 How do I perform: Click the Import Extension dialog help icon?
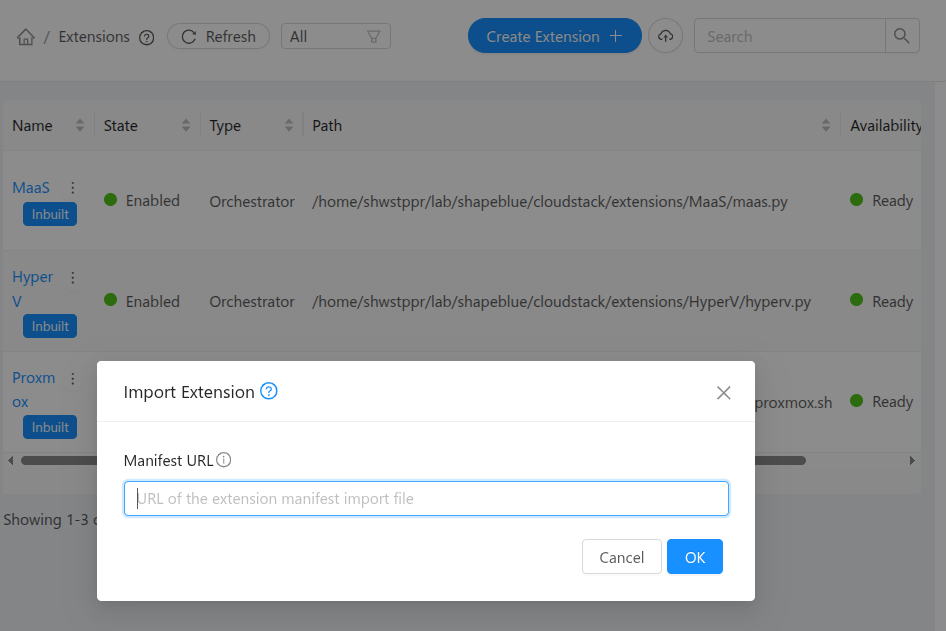coord(268,392)
